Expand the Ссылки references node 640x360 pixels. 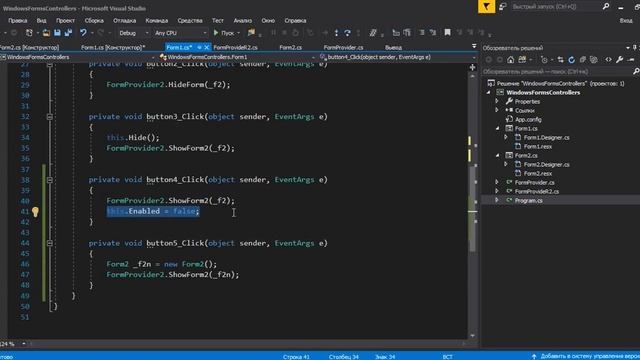point(497,110)
